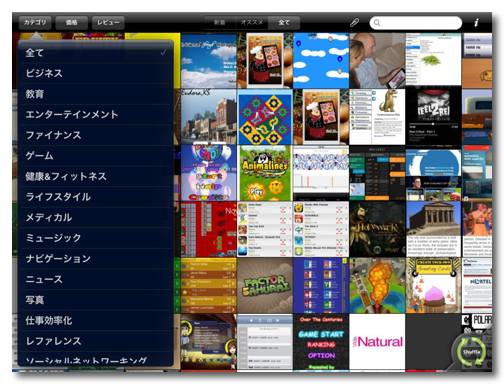The image size is (504, 384).
Task: Tap the green Shuffle button
Action: [x=471, y=352]
